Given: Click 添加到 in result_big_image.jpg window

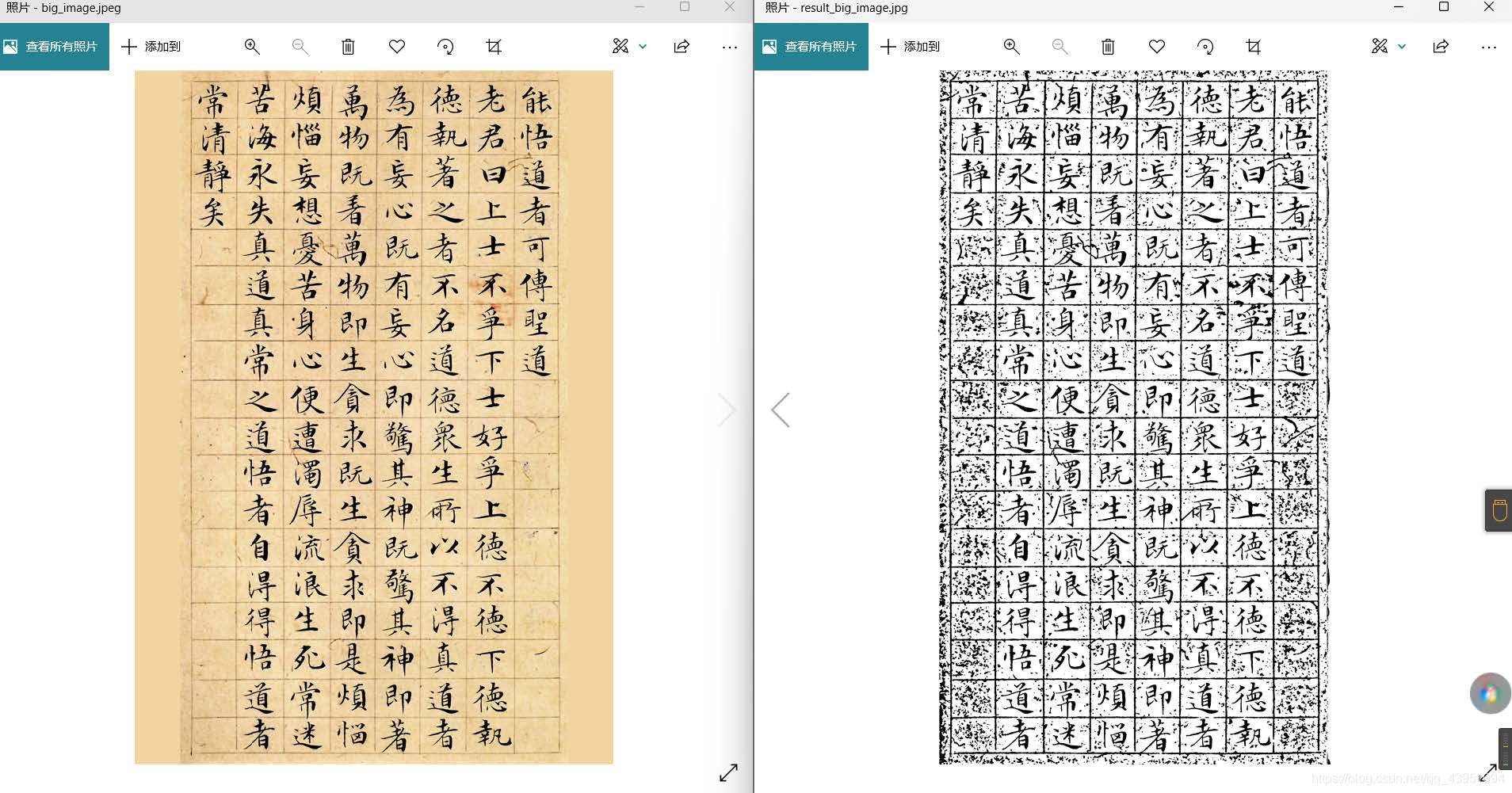Looking at the screenshot, I should pos(911,47).
